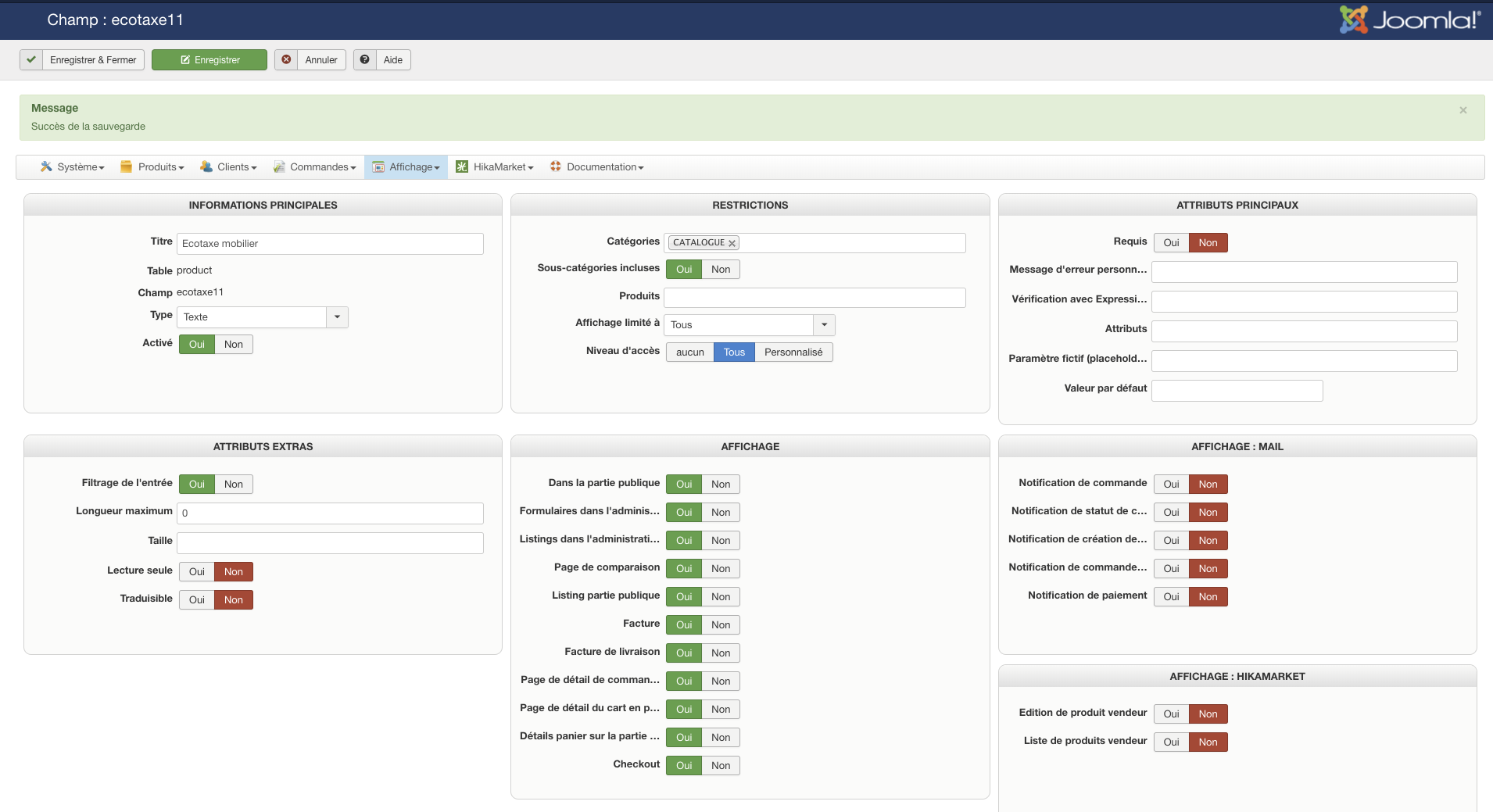
Task: Click the Documentation lifebuoy icon
Action: click(x=556, y=166)
